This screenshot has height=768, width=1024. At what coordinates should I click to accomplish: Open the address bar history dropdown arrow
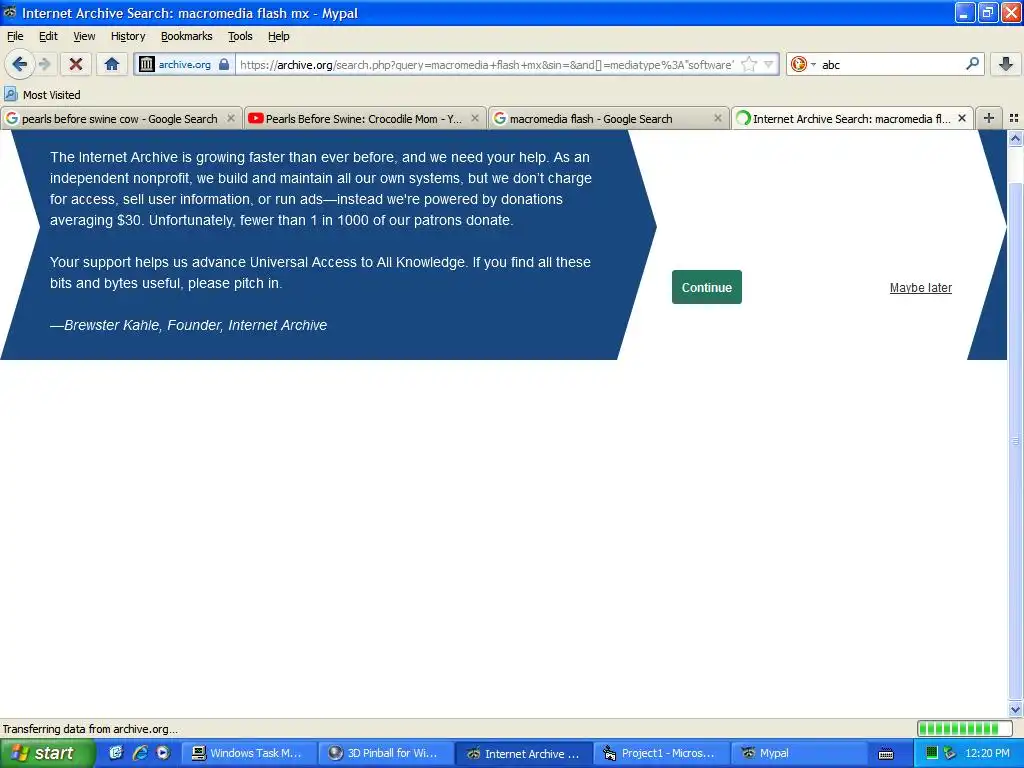[769, 64]
